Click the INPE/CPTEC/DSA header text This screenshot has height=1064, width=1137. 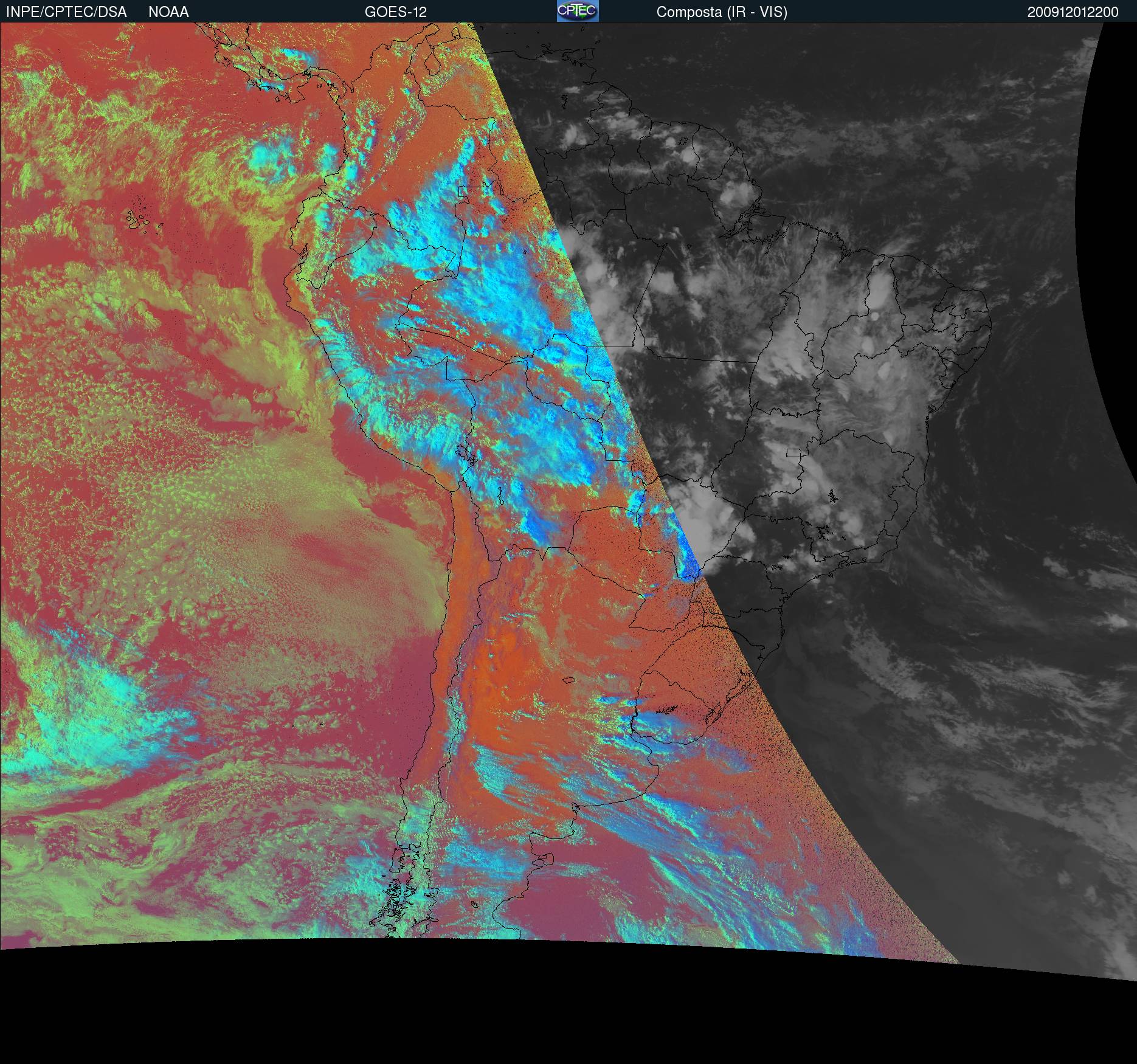tap(66, 12)
